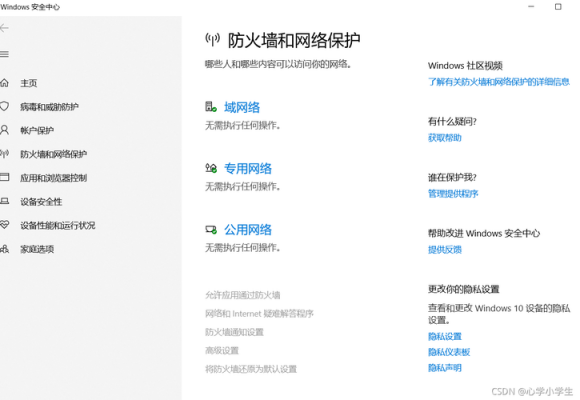The width and height of the screenshot is (580, 400).
Task: Click the Windows 社区视频 heading
Action: [465, 65]
